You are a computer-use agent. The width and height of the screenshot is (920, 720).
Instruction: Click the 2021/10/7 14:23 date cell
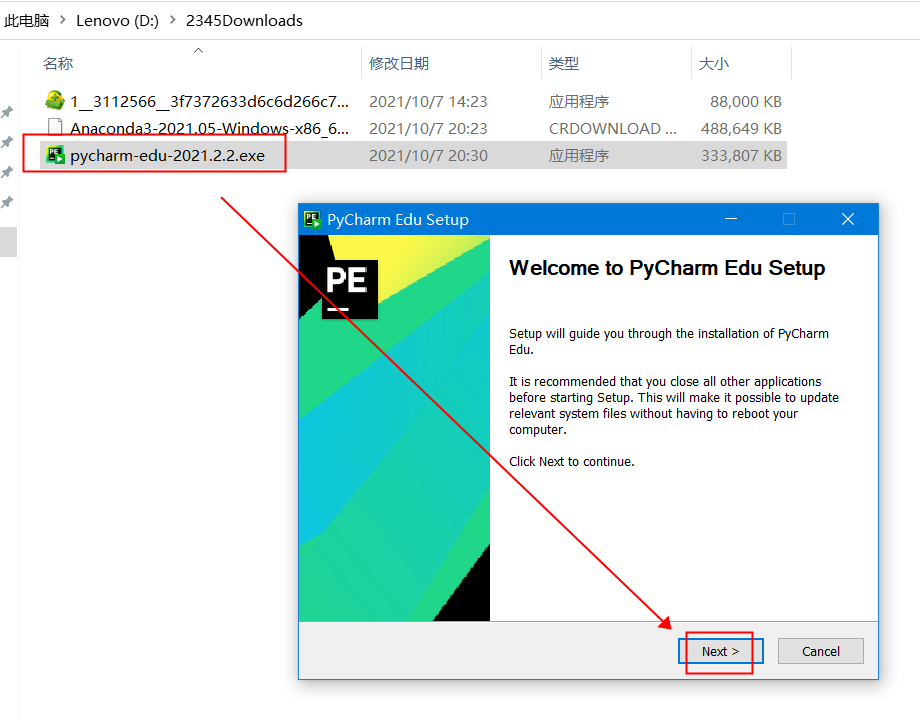pyautogui.click(x=428, y=102)
